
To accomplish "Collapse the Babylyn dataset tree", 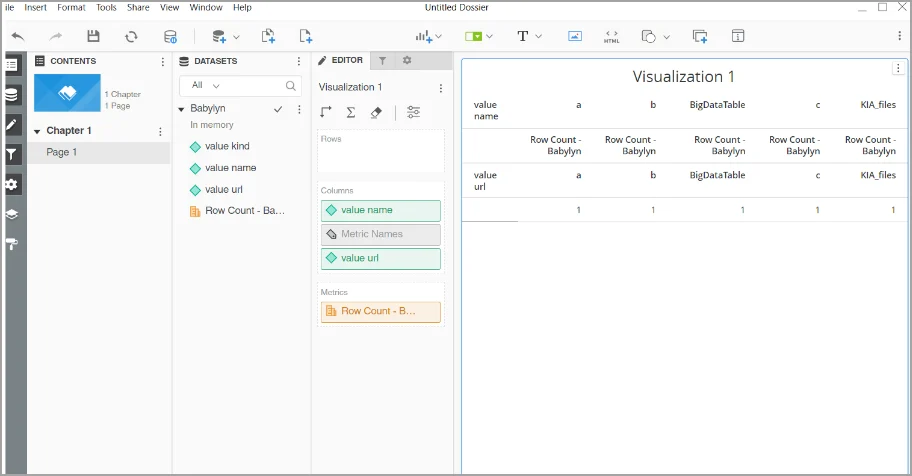I will [x=181, y=109].
